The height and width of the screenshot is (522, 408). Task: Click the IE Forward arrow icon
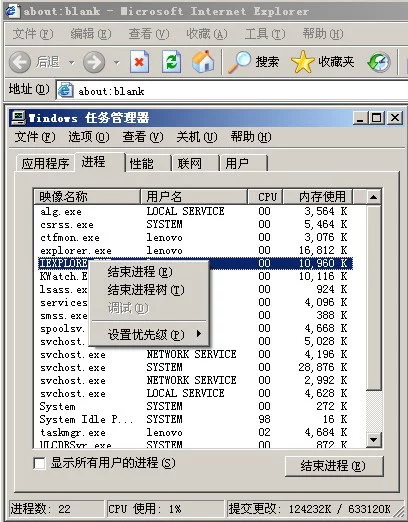(94, 62)
